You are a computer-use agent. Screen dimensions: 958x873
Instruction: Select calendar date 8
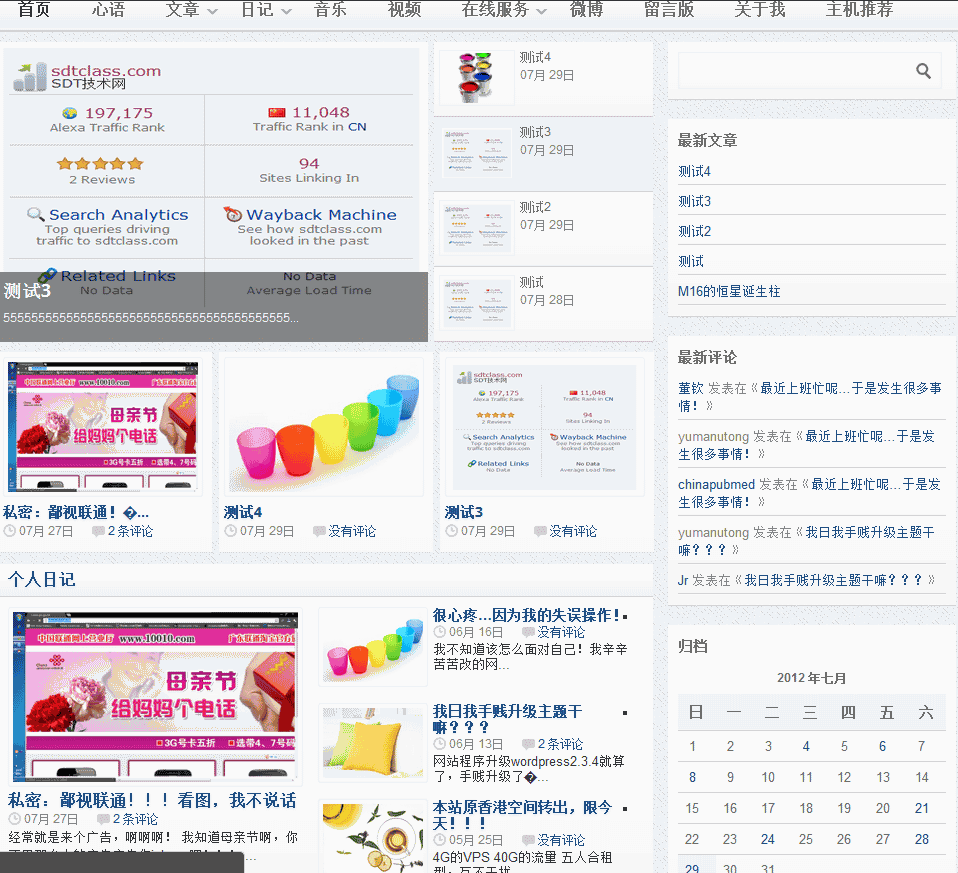click(x=692, y=778)
